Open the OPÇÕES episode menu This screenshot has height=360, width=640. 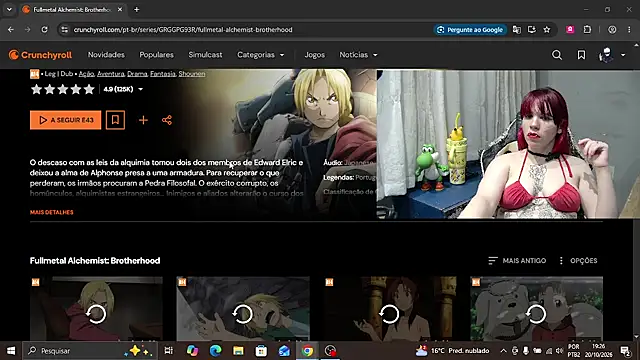(x=578, y=260)
